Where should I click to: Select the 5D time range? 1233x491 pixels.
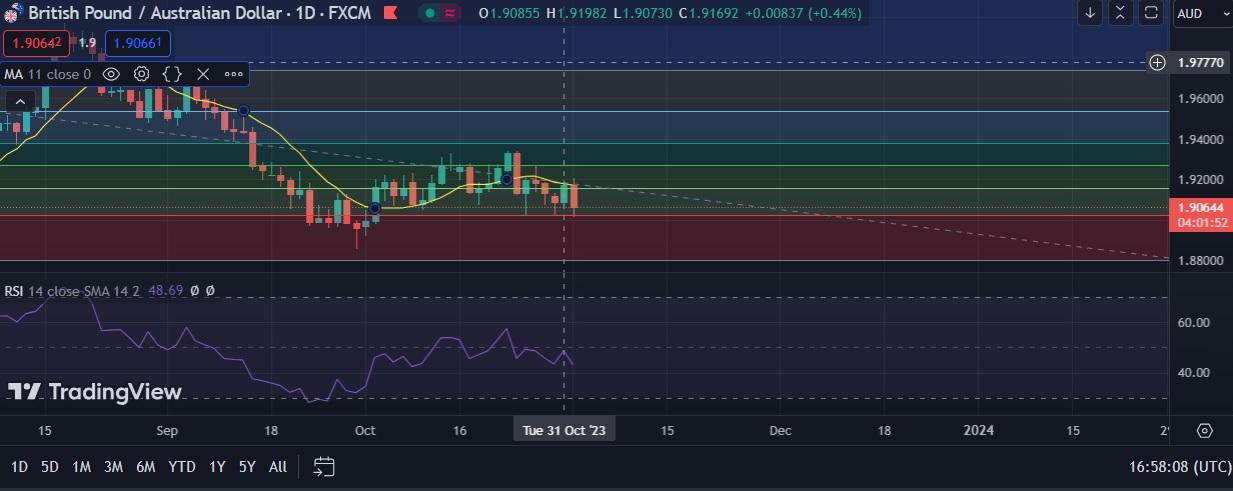pos(50,467)
